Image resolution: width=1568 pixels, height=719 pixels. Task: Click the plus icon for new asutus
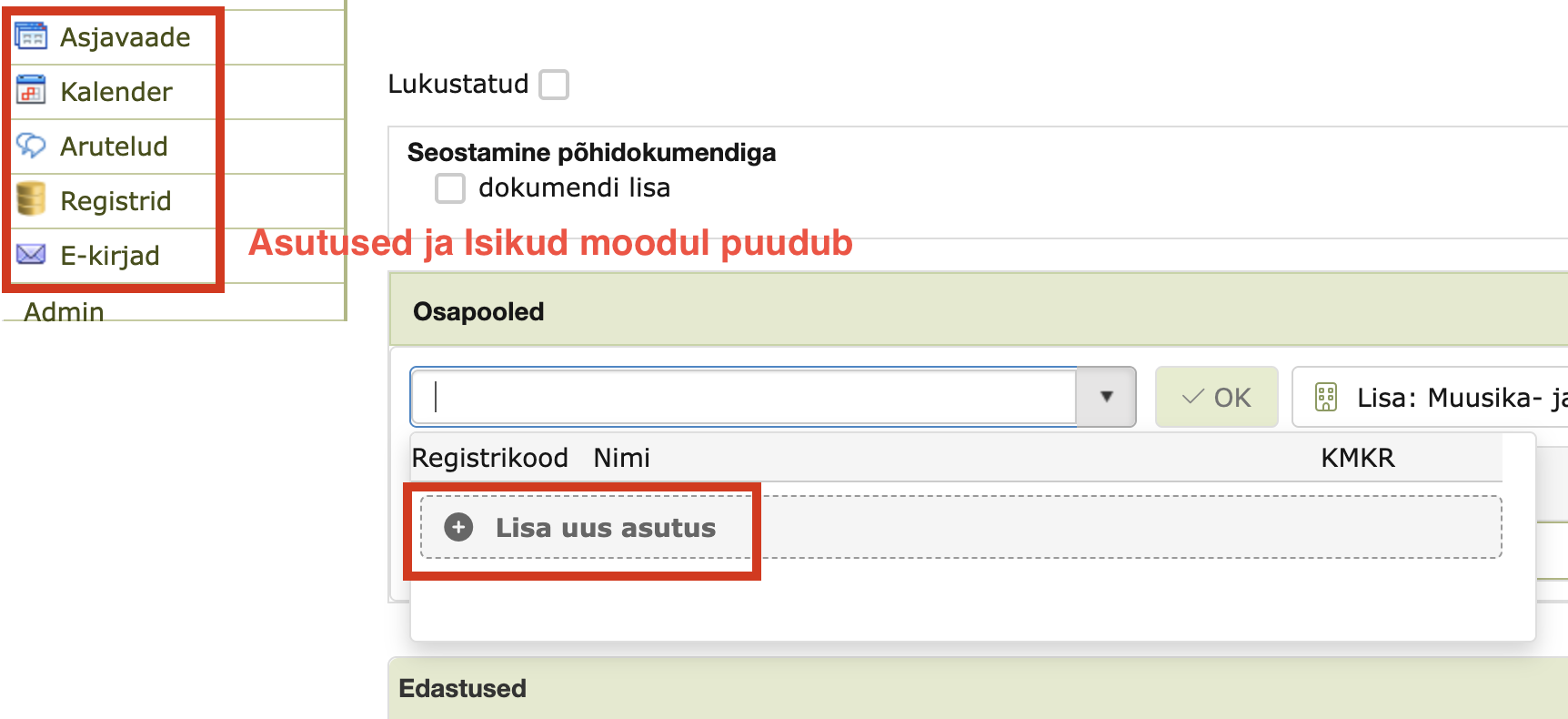(458, 527)
